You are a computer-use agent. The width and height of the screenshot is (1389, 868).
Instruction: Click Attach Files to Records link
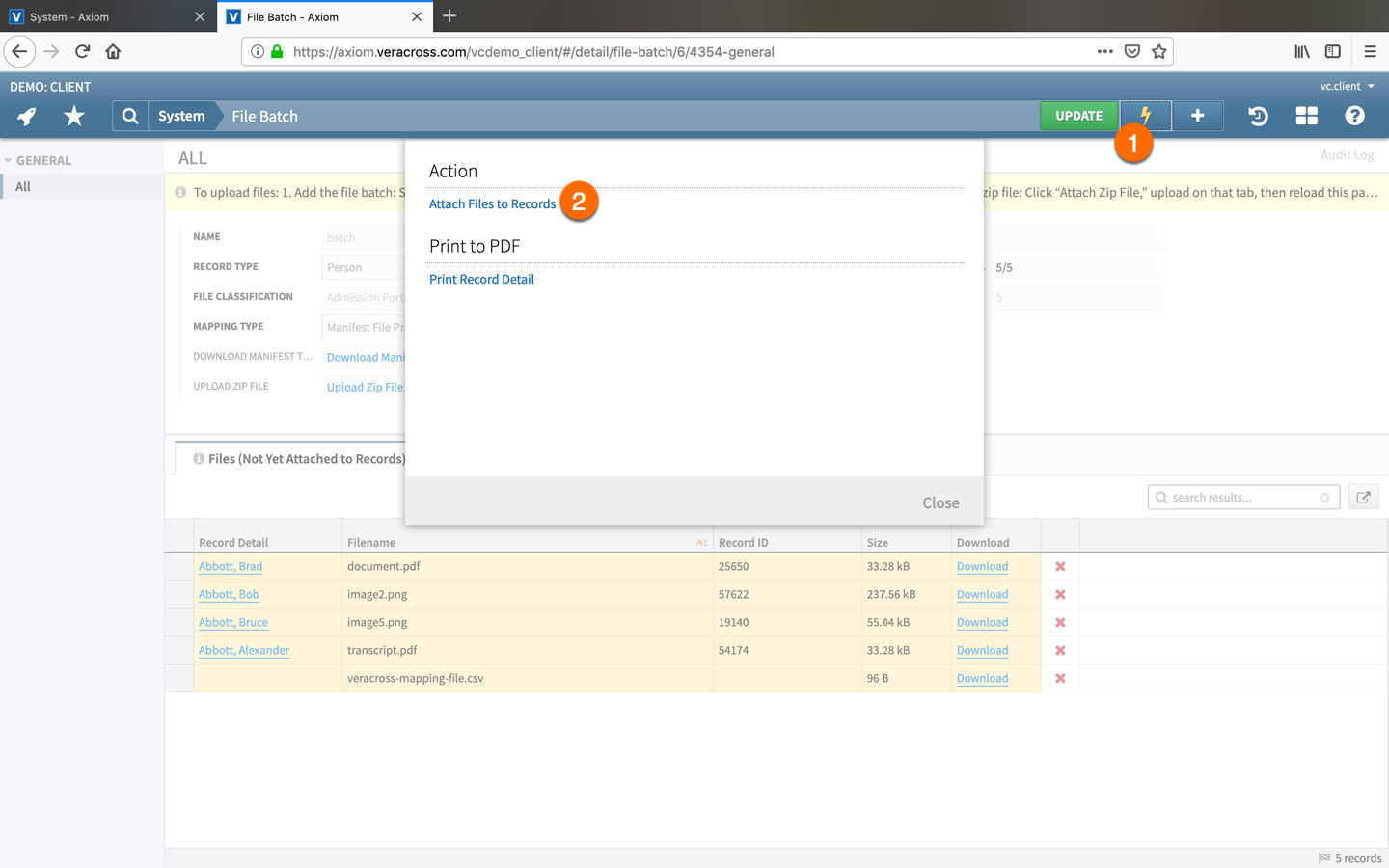point(492,204)
